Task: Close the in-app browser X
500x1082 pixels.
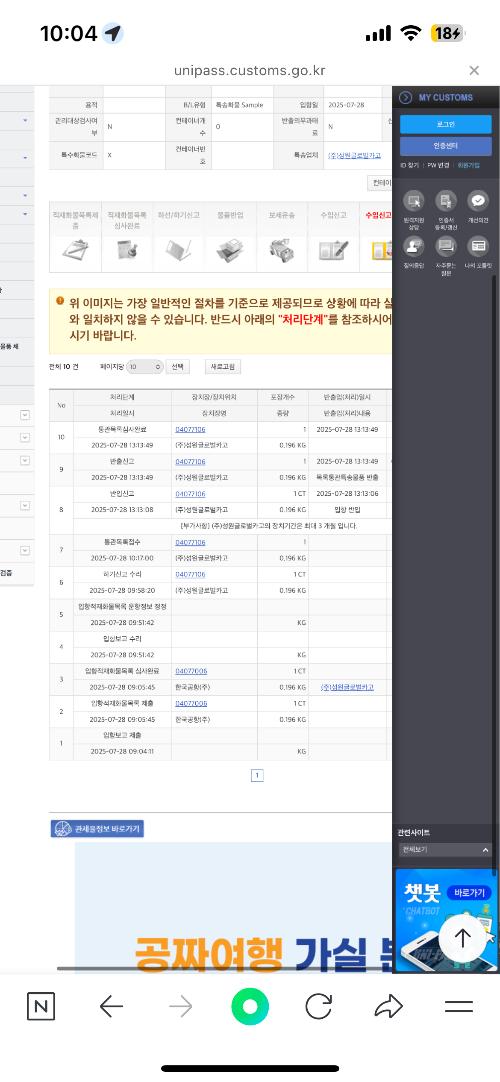Action: pyautogui.click(x=474, y=70)
